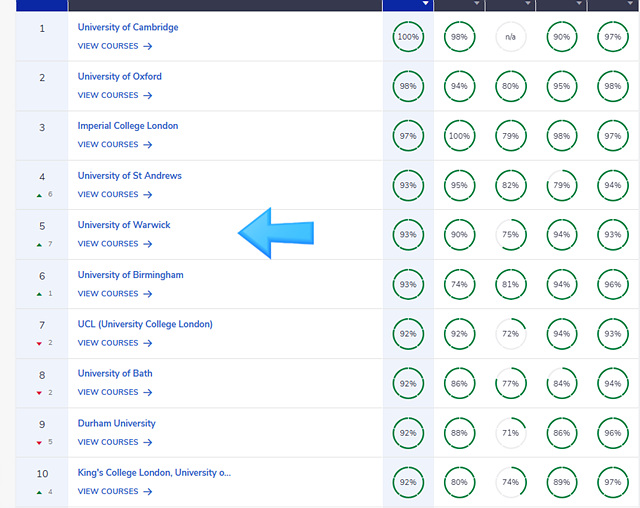The image size is (640, 508).
Task: Click Bath's 84% score circle
Action: [562, 384]
